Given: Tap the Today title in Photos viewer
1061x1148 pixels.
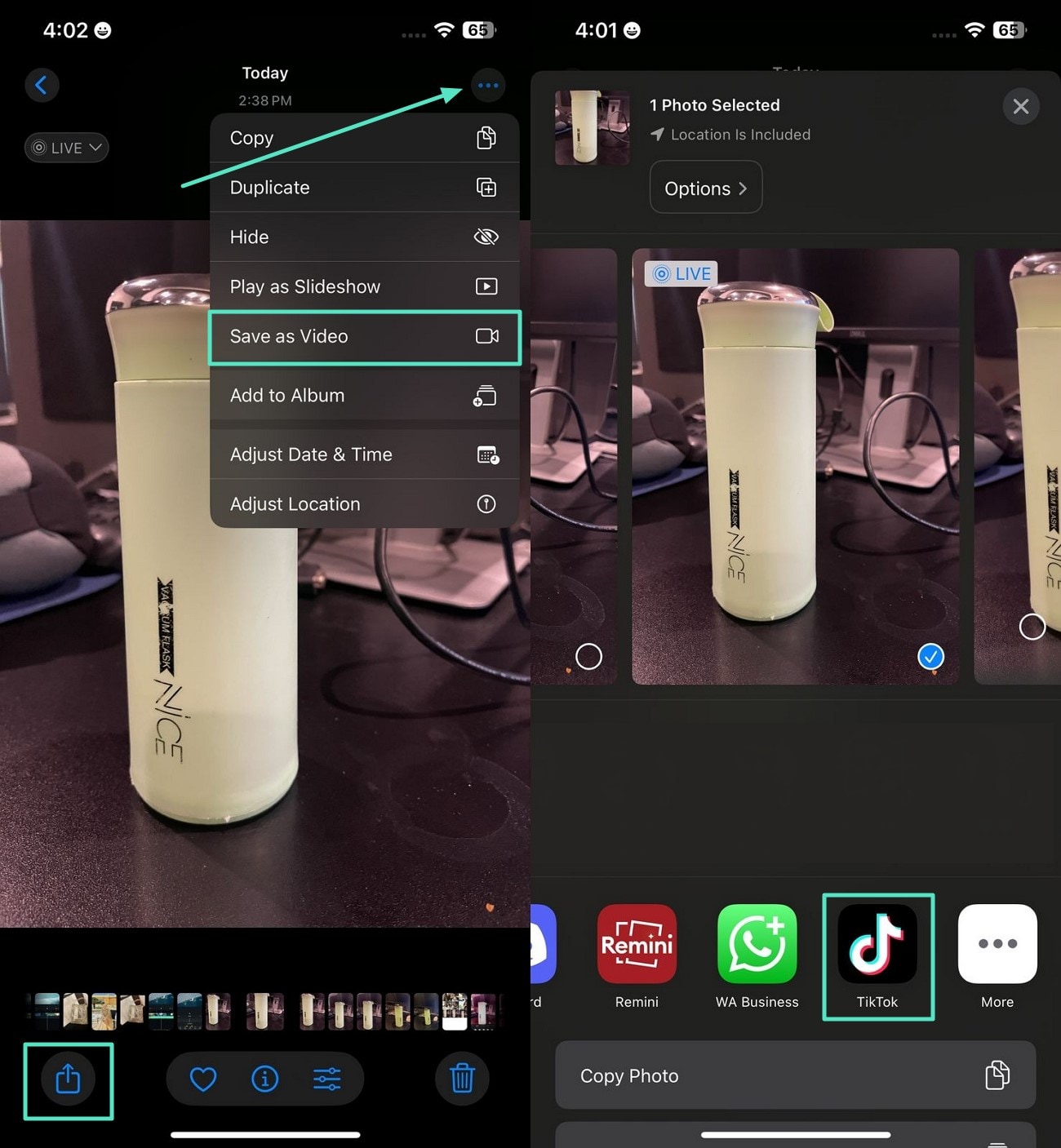Looking at the screenshot, I should 265,73.
